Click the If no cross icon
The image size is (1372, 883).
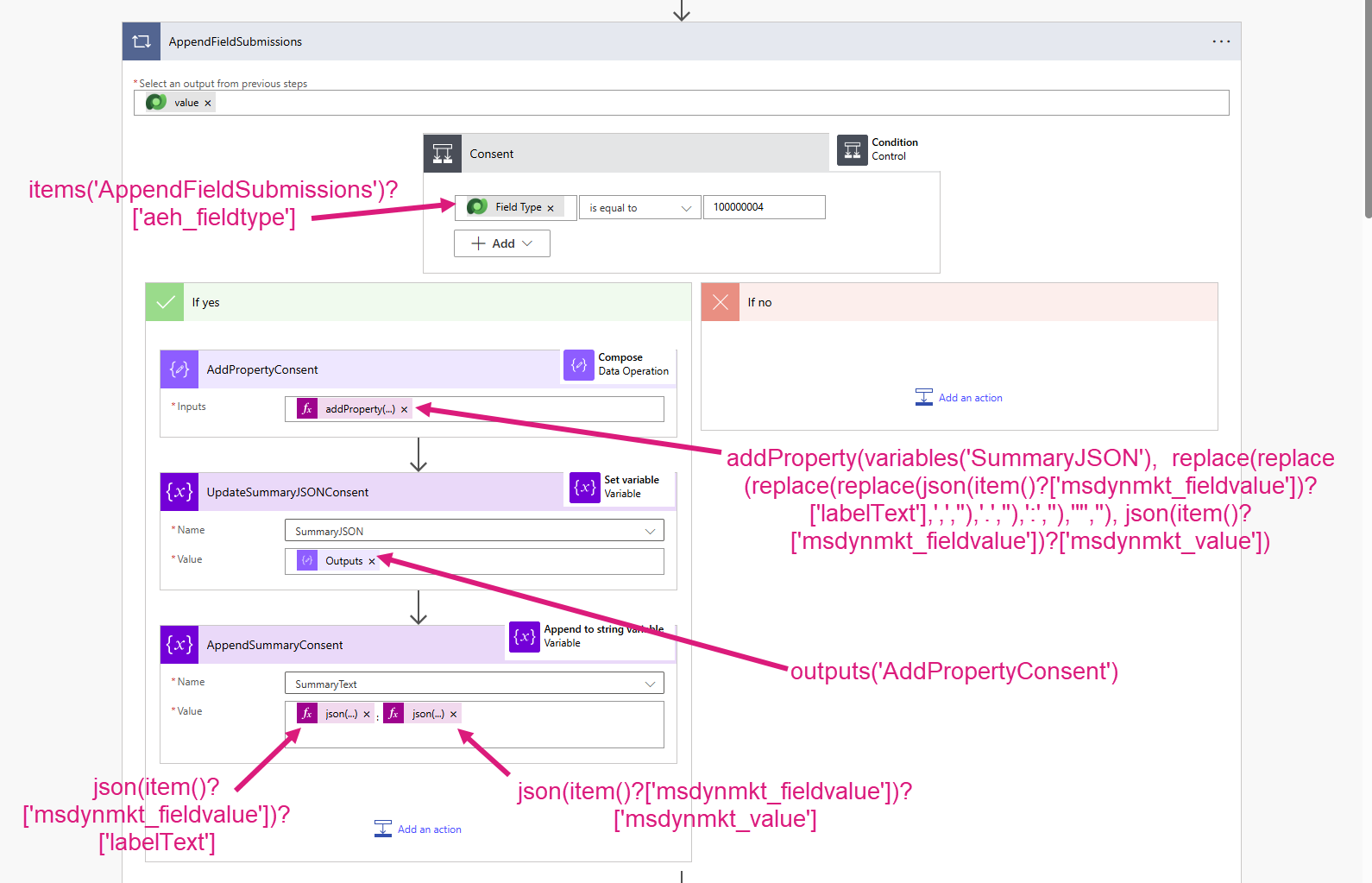coord(721,302)
